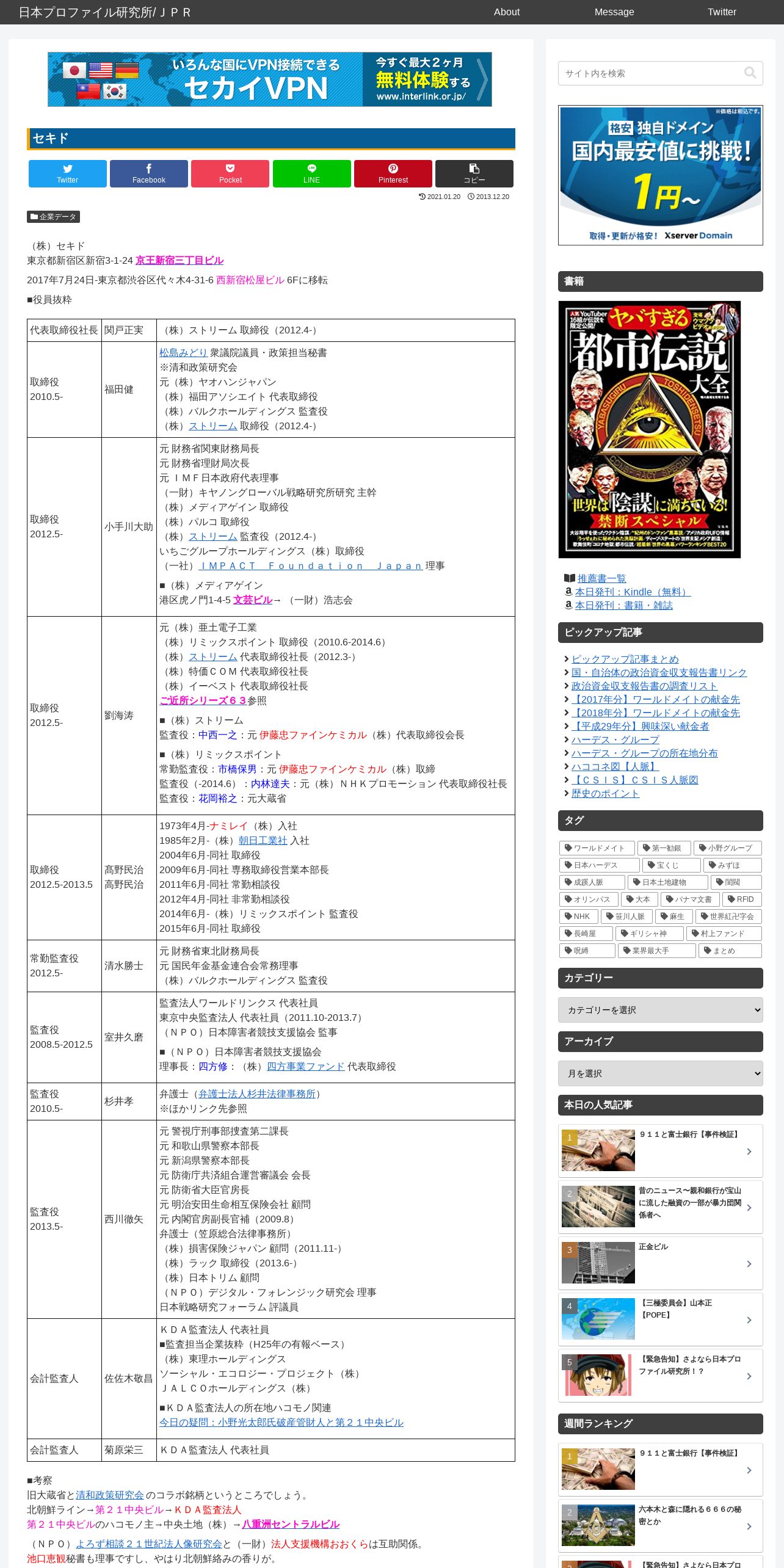
Task: Open the カテゴリーを選択 dropdown
Action: (661, 1010)
